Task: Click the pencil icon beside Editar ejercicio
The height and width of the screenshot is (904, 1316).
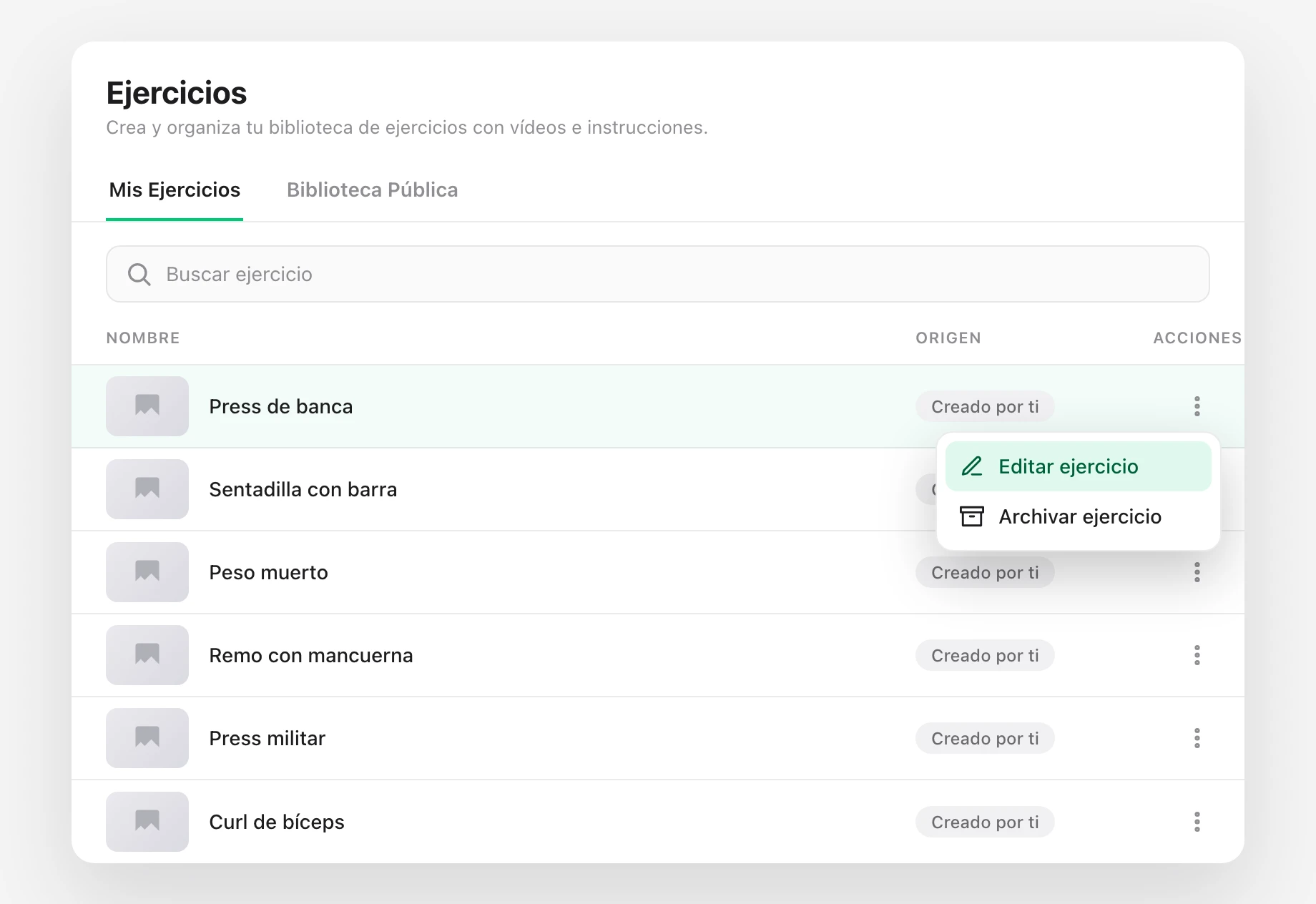Action: pyautogui.click(x=972, y=466)
